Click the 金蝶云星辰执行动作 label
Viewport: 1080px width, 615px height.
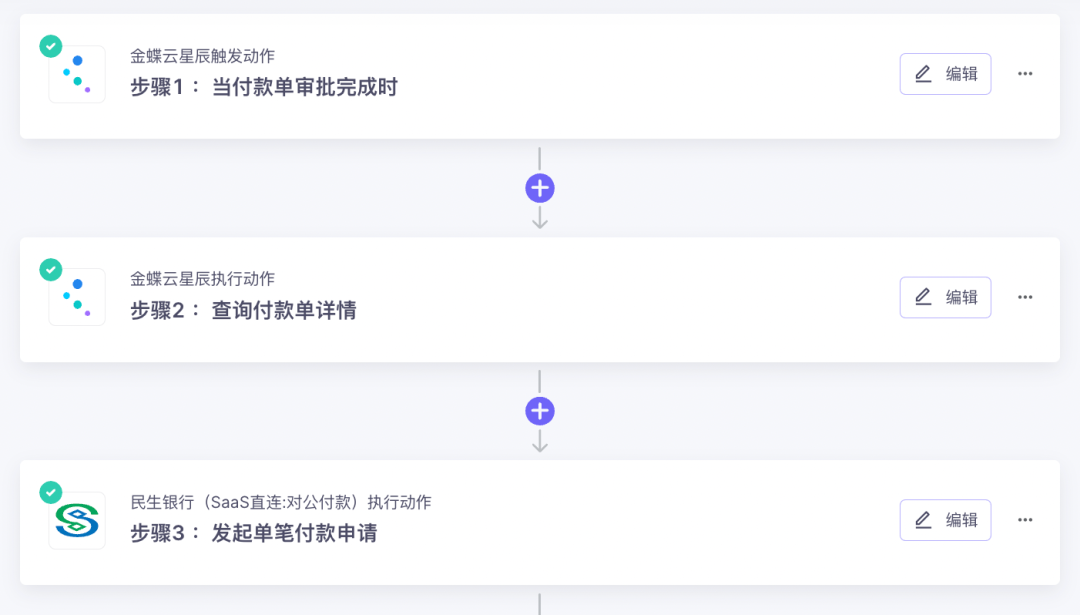click(202, 279)
